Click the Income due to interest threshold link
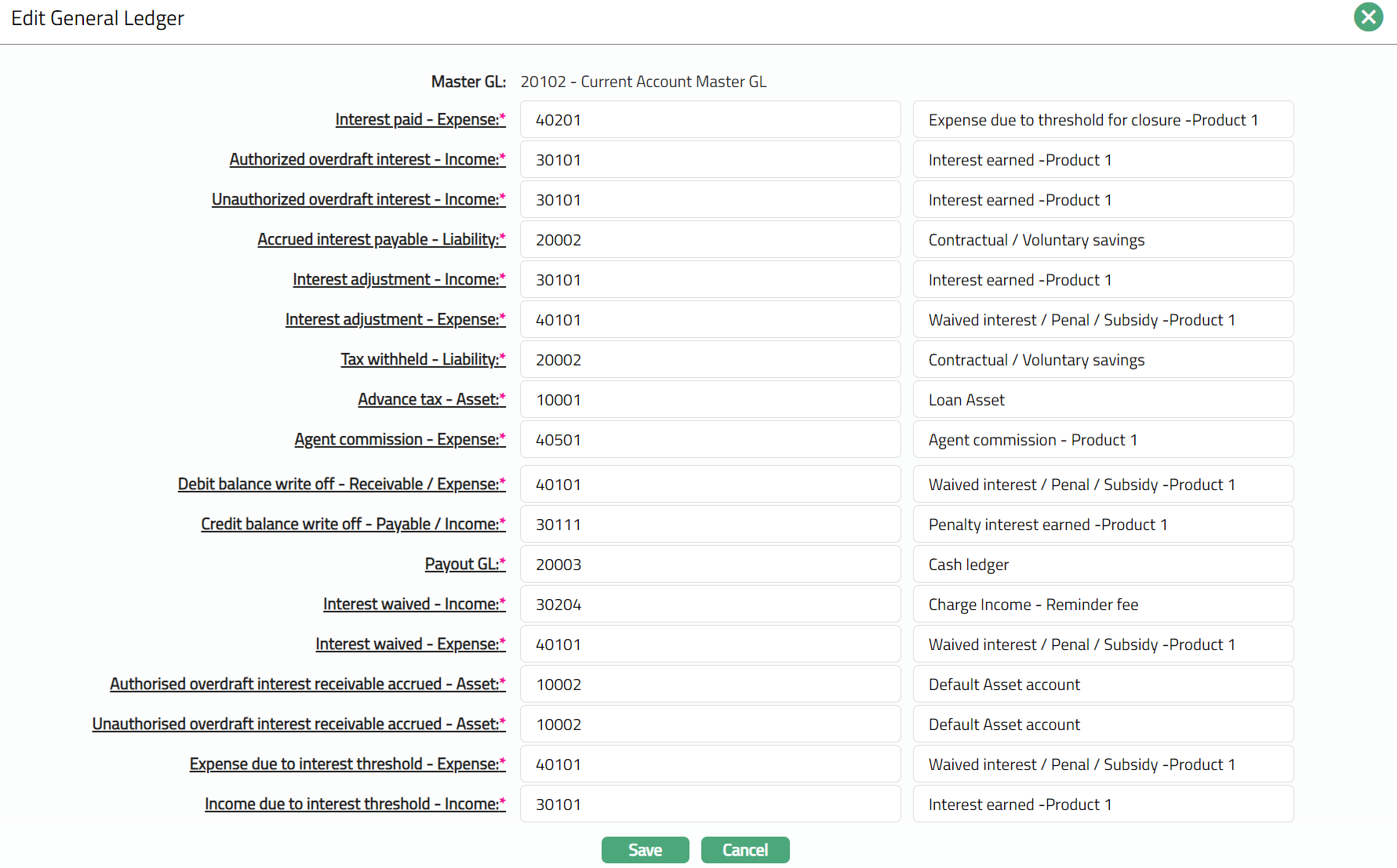The width and height of the screenshot is (1397, 868). coord(355,804)
